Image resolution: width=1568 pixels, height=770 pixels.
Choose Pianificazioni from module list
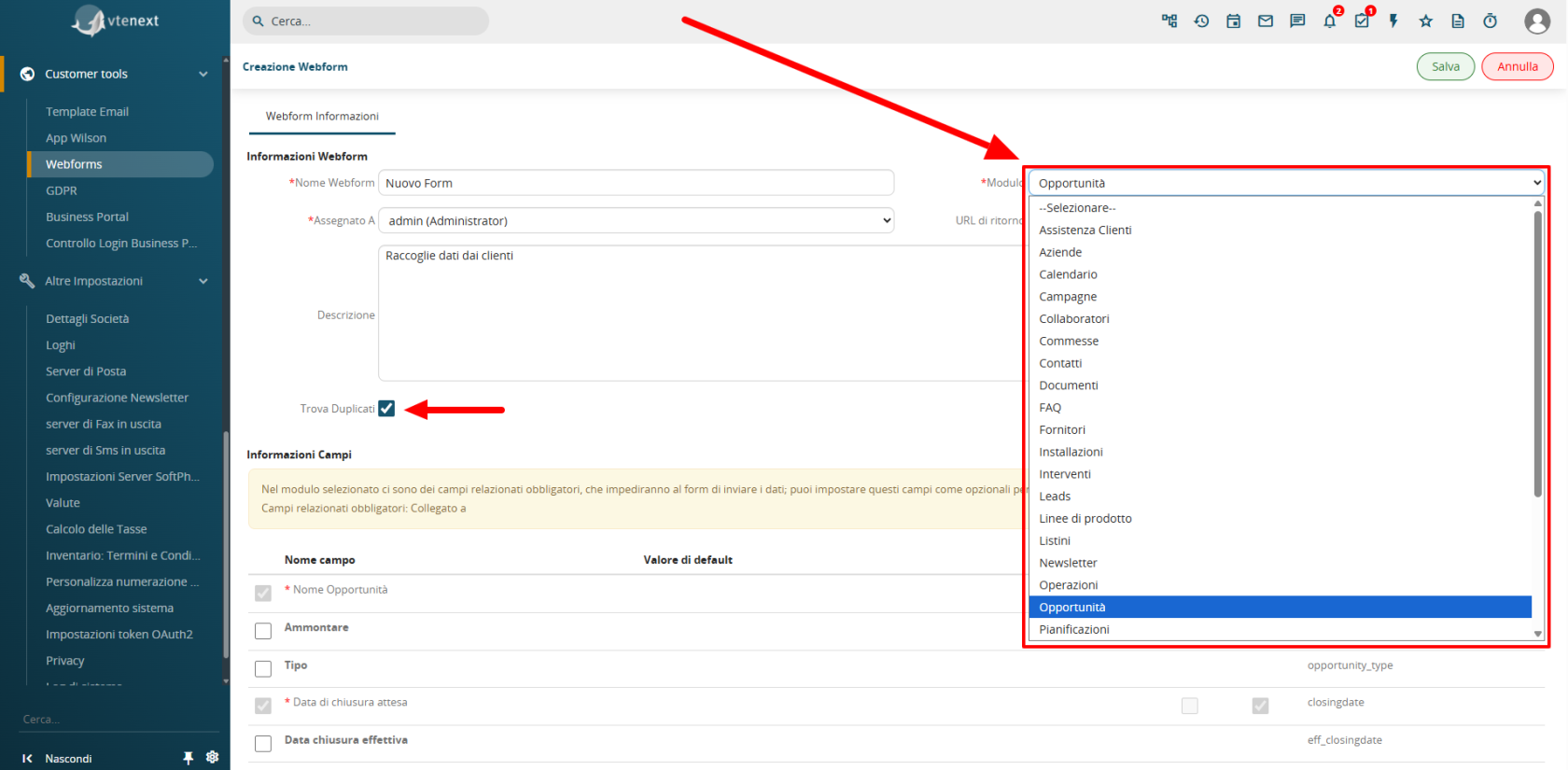tap(1280, 629)
